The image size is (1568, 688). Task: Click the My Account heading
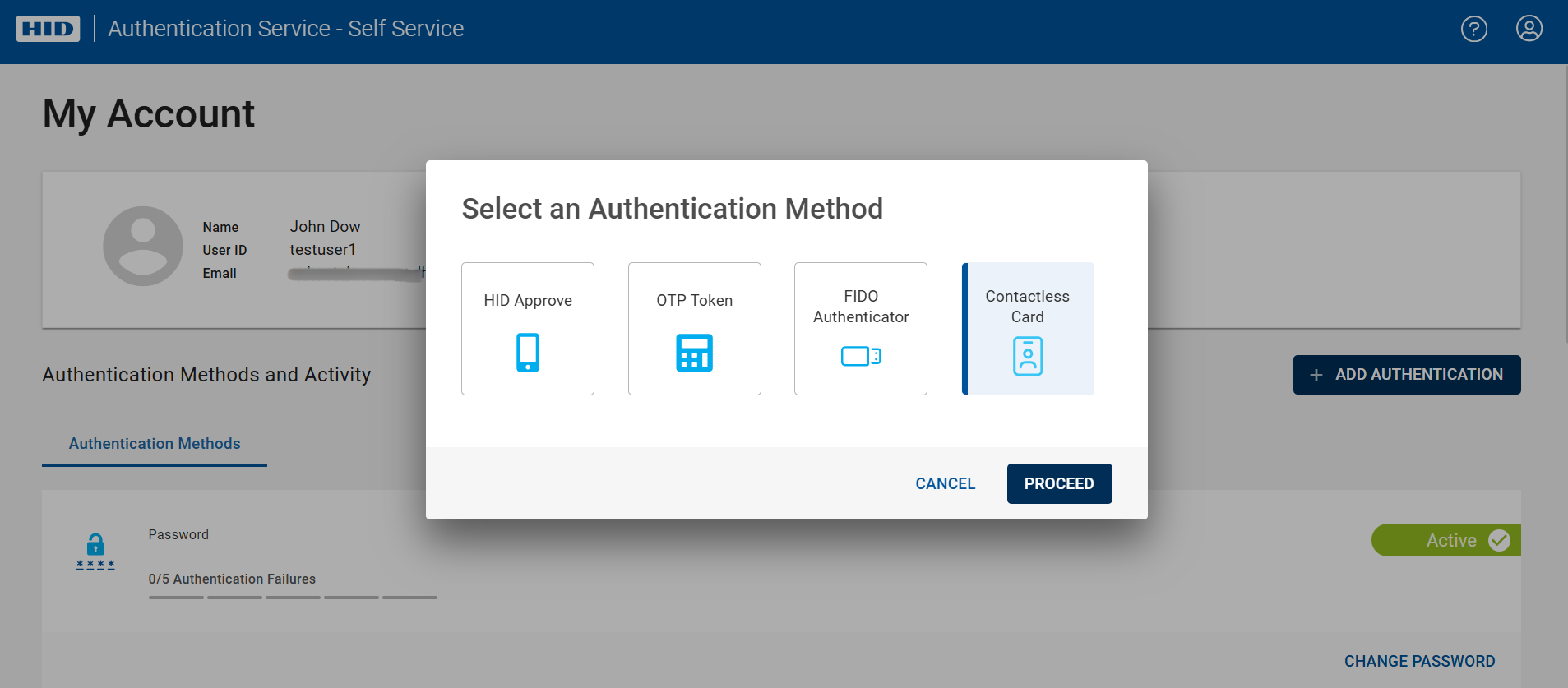[149, 113]
